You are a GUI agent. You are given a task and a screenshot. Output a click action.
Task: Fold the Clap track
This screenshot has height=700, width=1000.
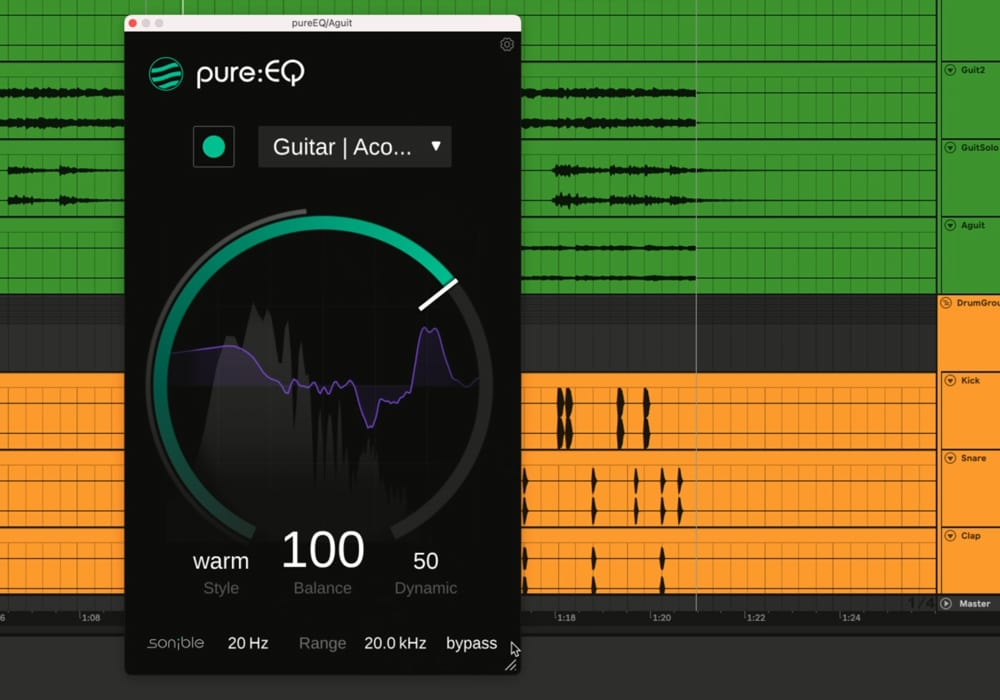pos(950,536)
